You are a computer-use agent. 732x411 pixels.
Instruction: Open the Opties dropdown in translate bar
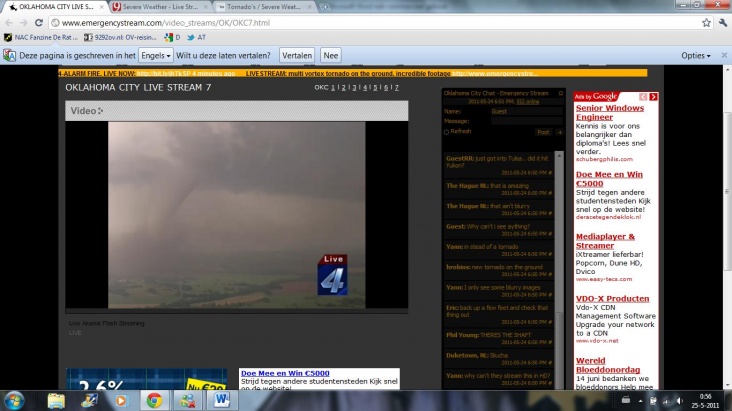[696, 56]
